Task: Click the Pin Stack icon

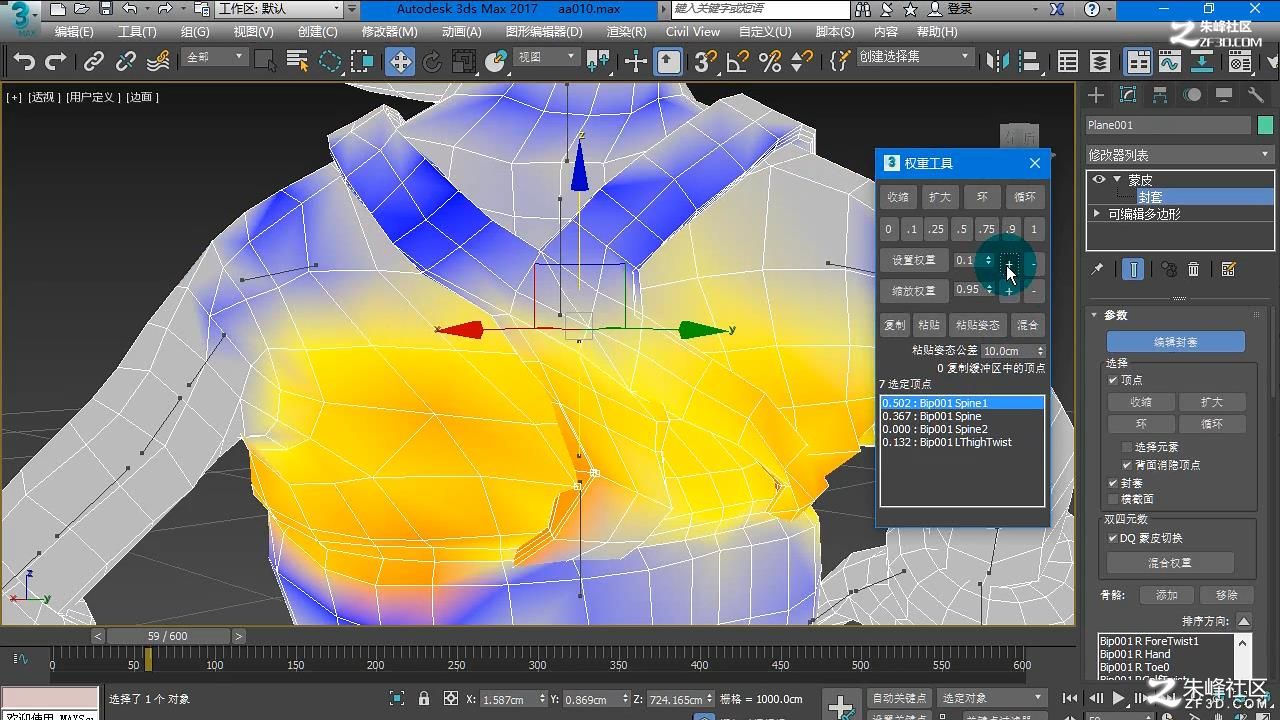Action: coord(1097,269)
